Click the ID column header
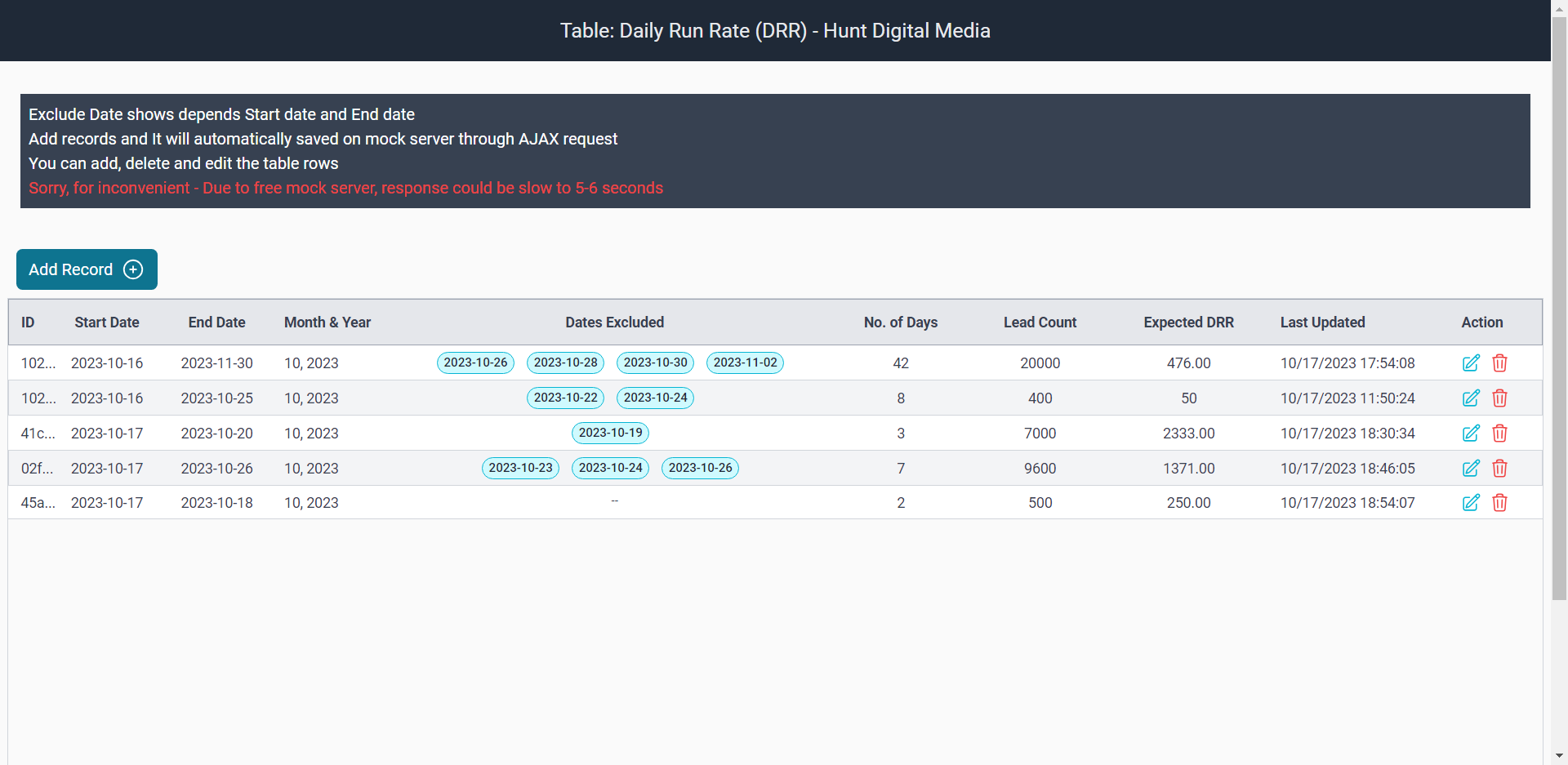The width and height of the screenshot is (1568, 765). tap(28, 322)
